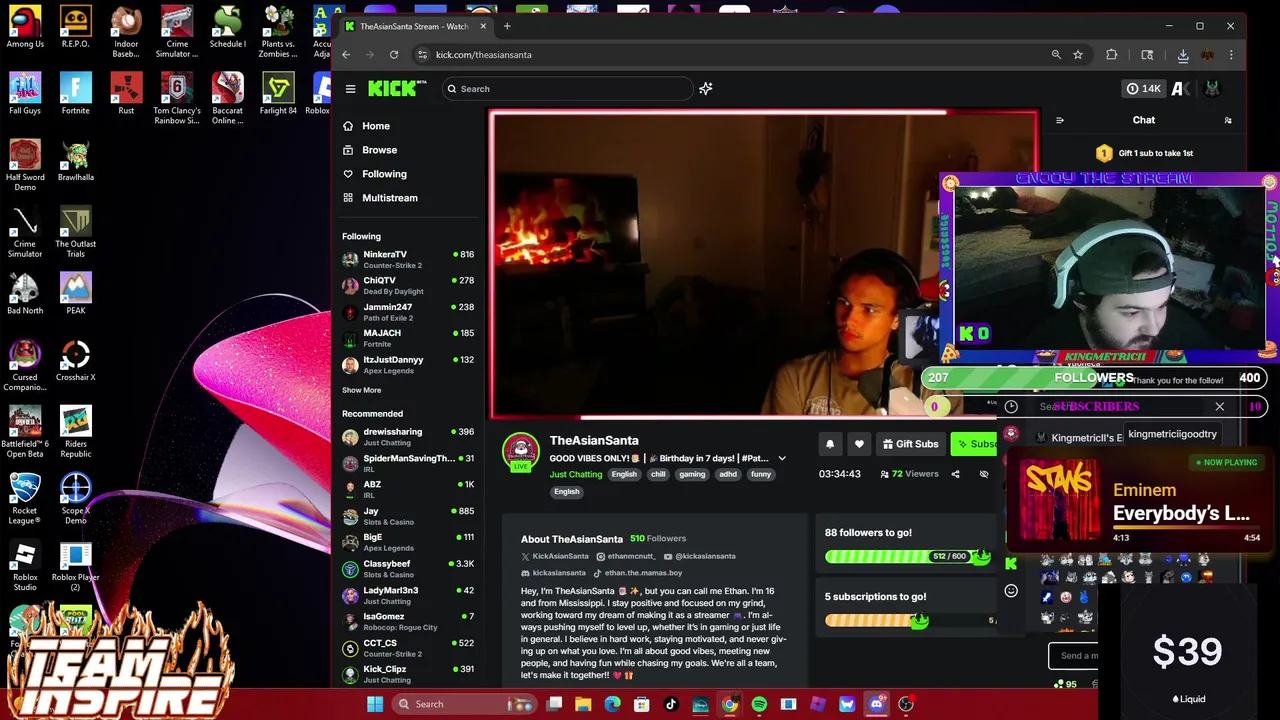Screen dimensions: 1280x720
Task: Click the Gift 1 sub banner in chat
Action: coord(1144,153)
